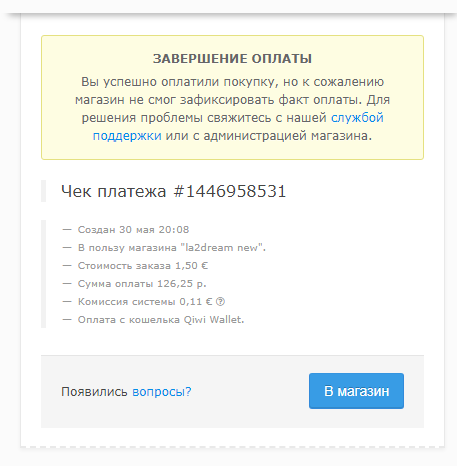Open the «службой» support link
Image resolution: width=457 pixels, height=466 pixels.
357,118
